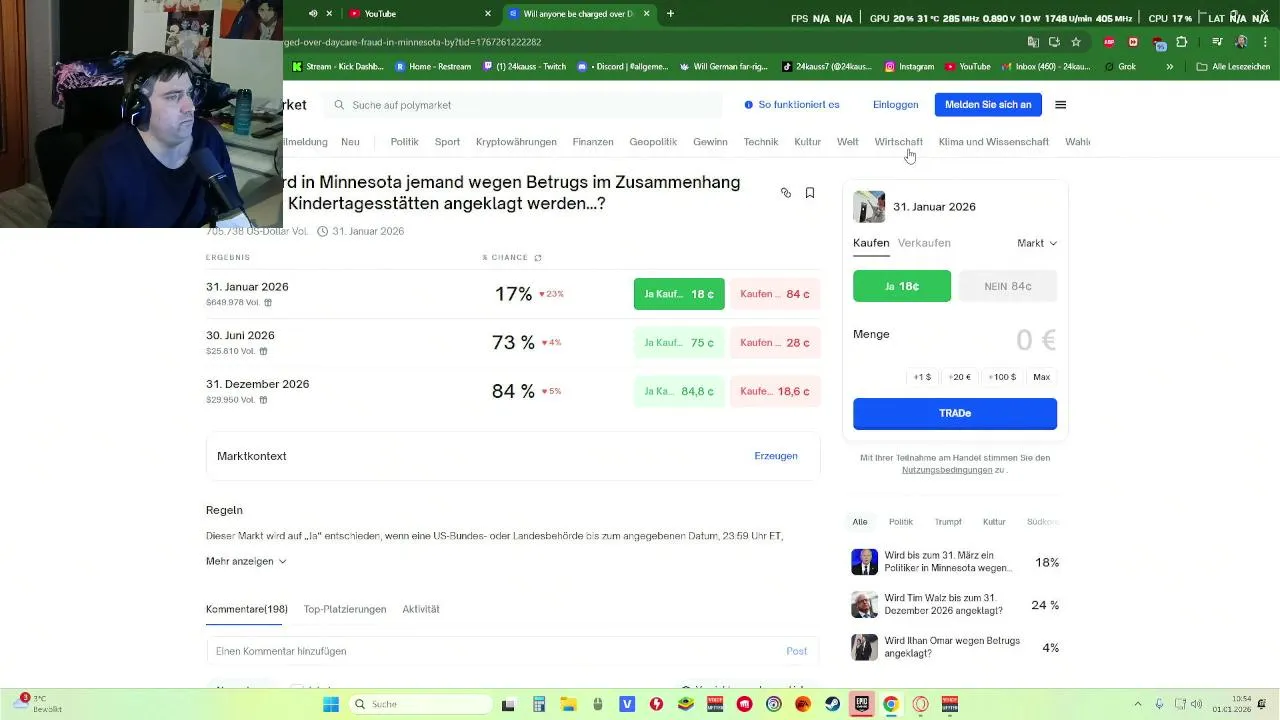Set amount to Max
This screenshot has height=720, width=1280.
pyautogui.click(x=1041, y=377)
